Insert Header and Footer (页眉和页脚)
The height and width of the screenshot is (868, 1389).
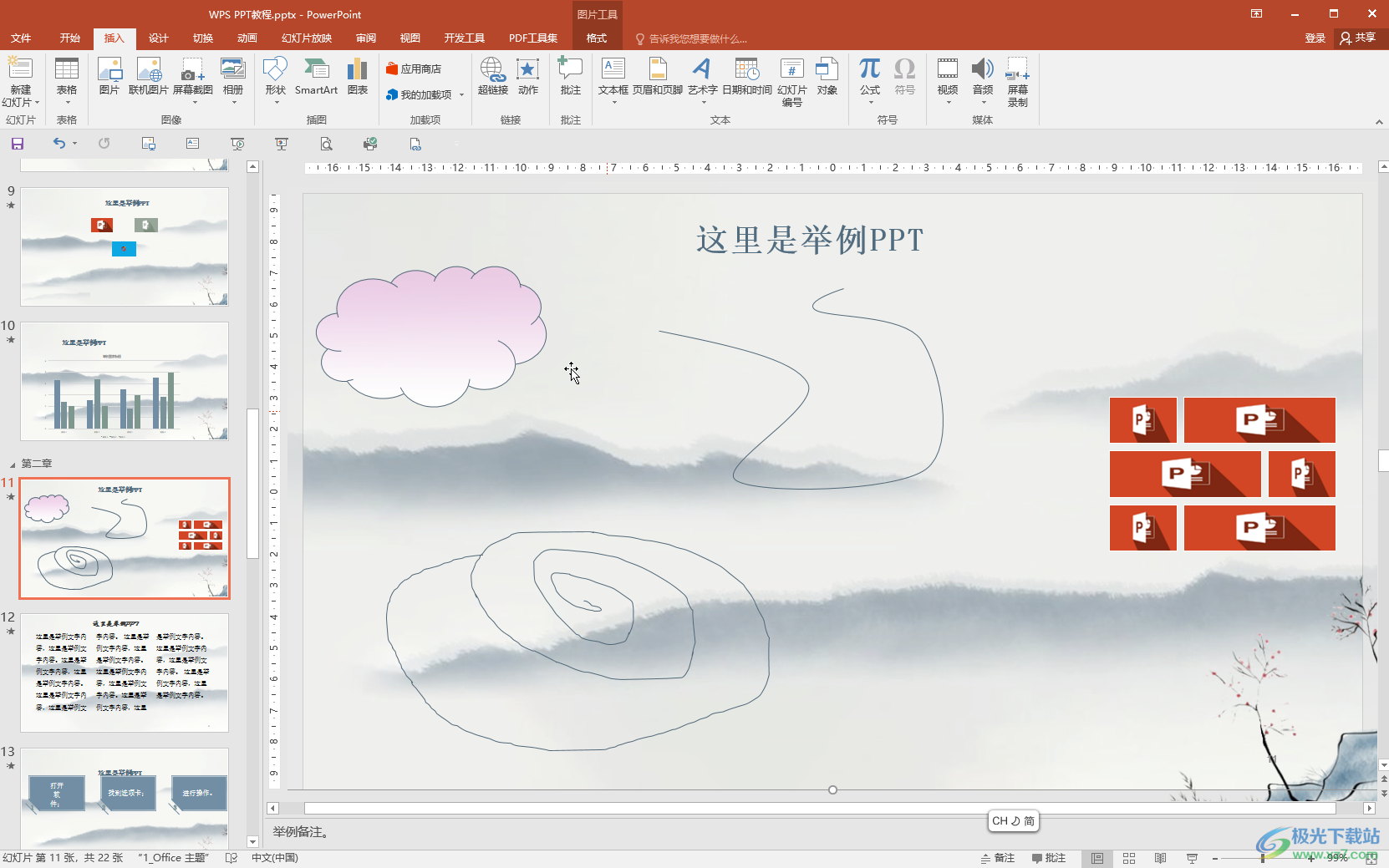tap(658, 76)
